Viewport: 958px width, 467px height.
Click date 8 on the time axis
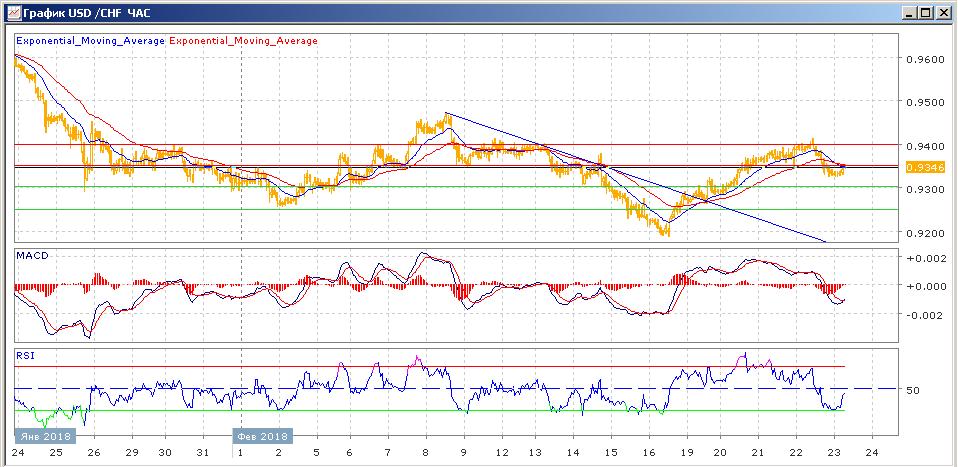coord(425,453)
